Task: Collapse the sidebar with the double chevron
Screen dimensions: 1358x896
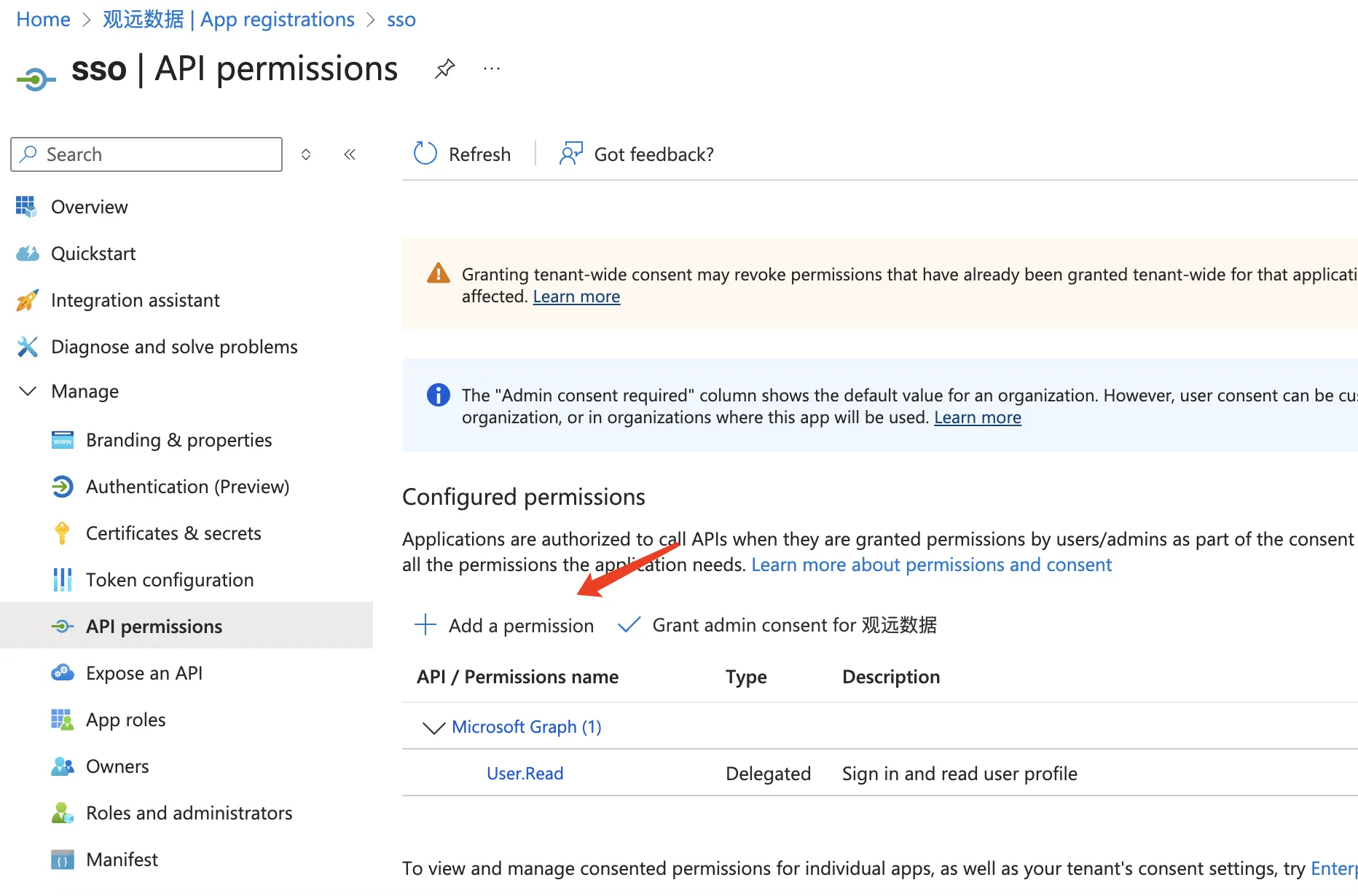Action: click(x=350, y=154)
